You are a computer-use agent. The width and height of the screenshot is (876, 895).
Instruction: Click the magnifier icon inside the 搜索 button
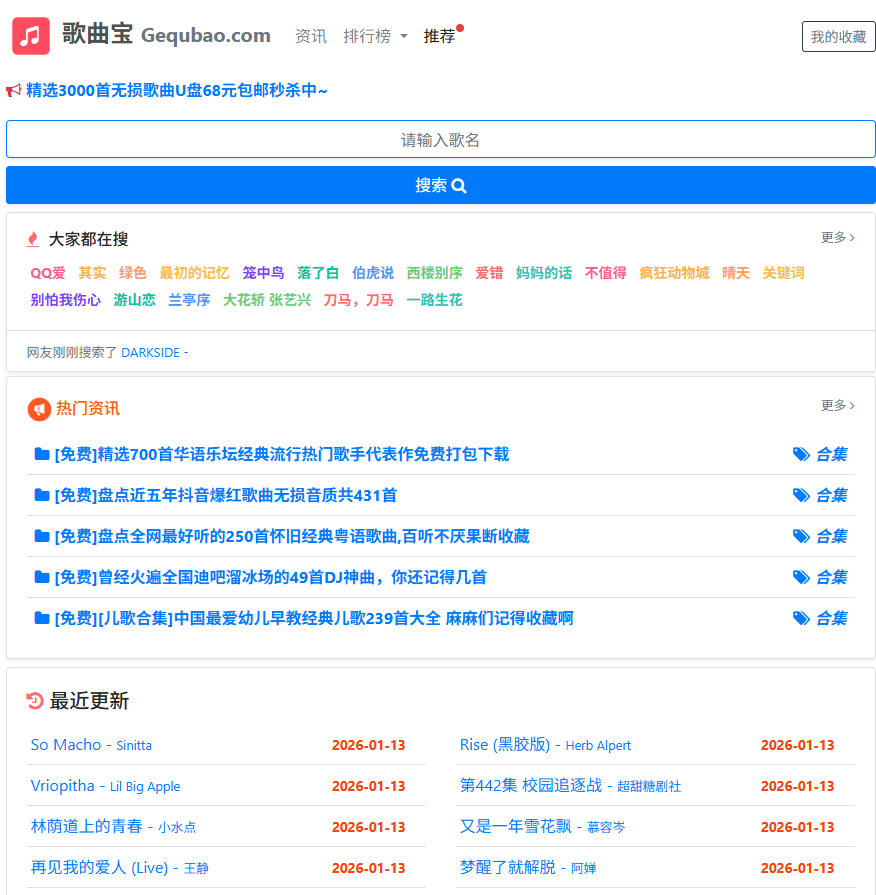(458, 185)
